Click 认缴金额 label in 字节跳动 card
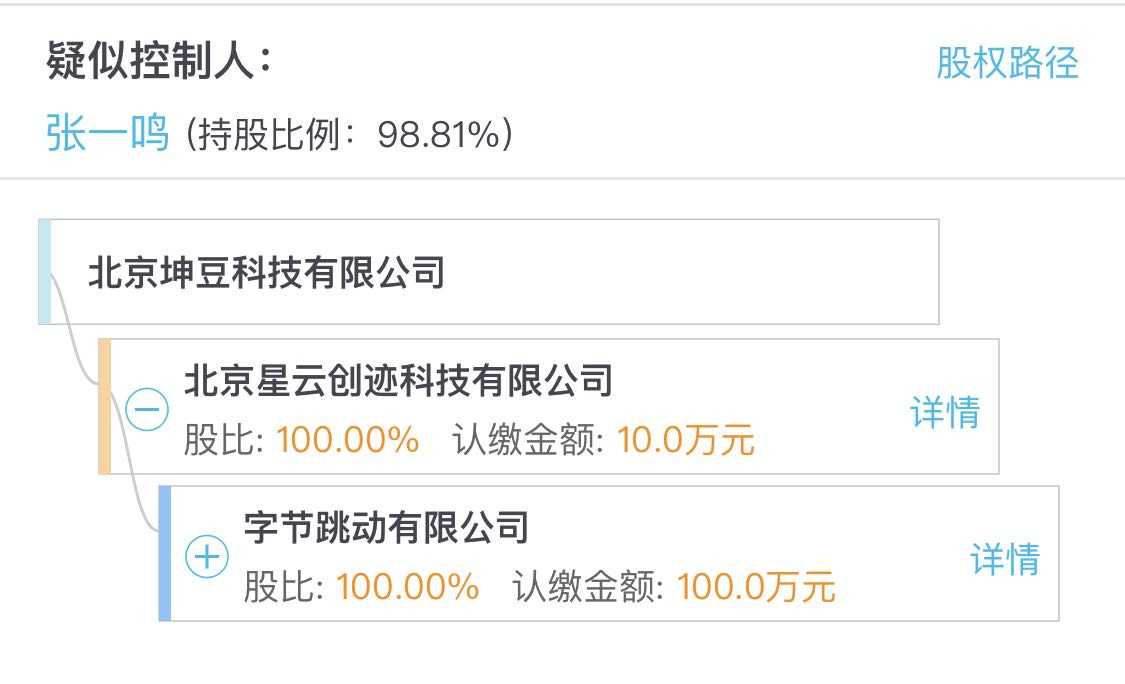The image size is (1125, 684). (x=588, y=587)
